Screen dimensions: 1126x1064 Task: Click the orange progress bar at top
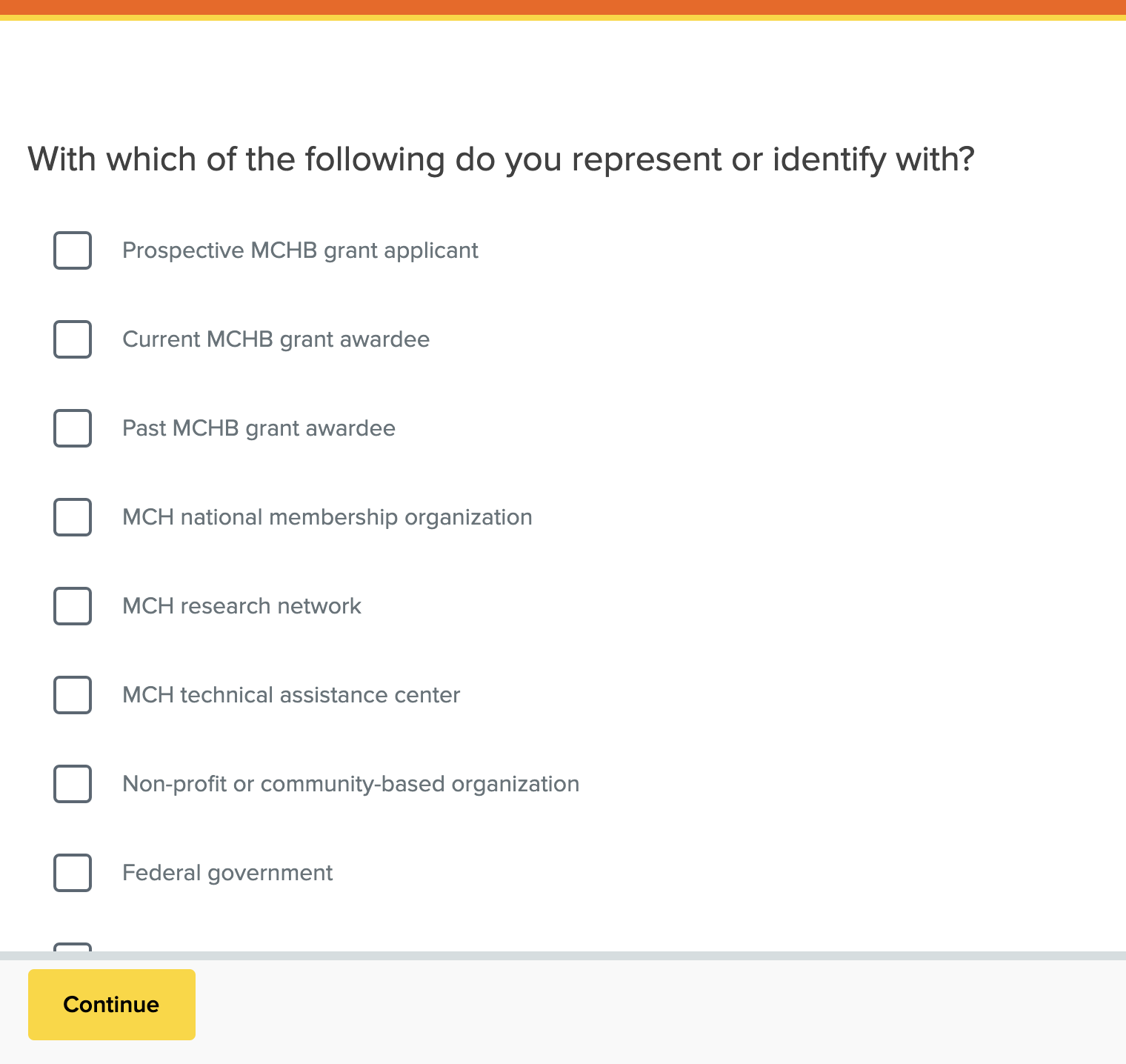tap(563, 7)
